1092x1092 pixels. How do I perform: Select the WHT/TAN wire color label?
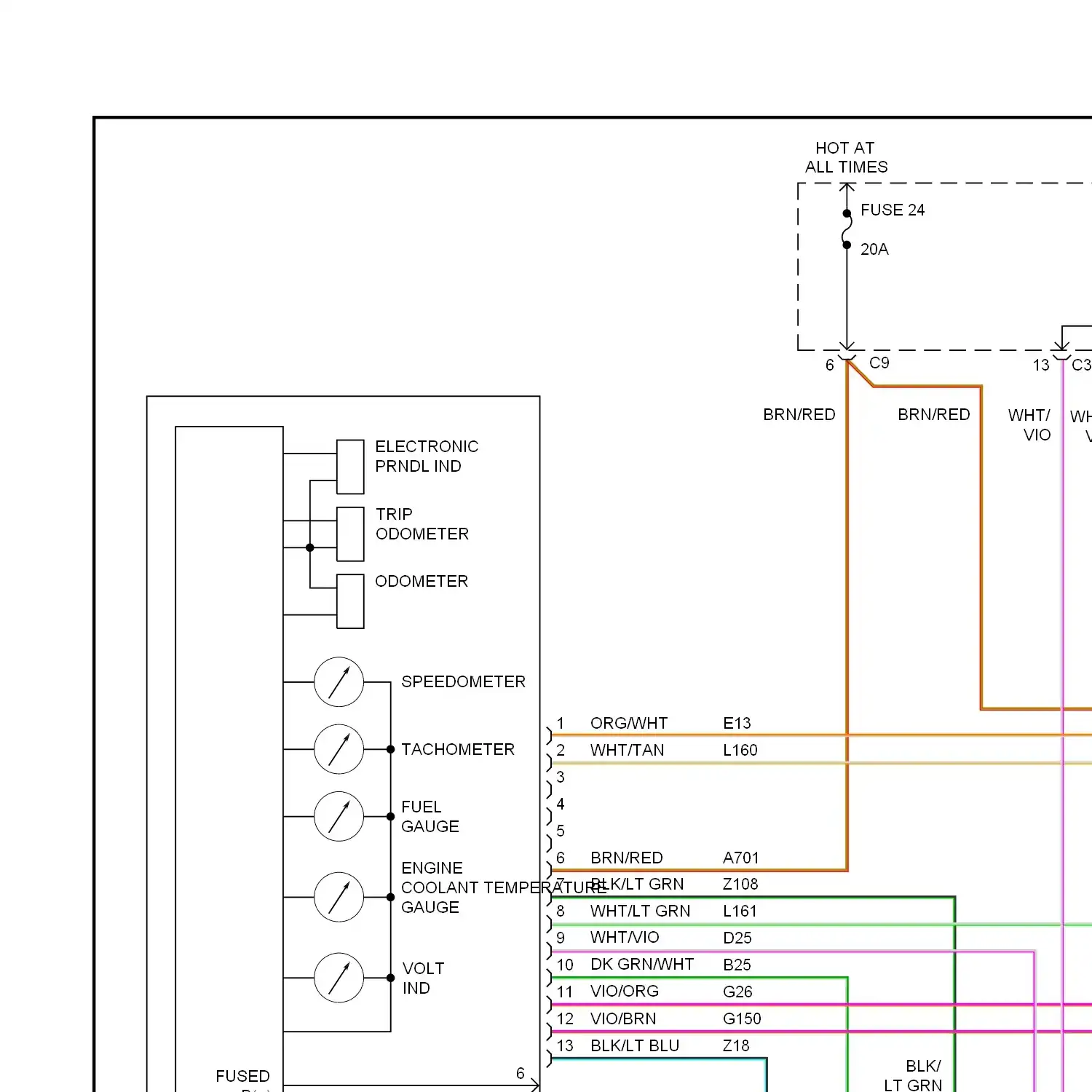point(627,750)
